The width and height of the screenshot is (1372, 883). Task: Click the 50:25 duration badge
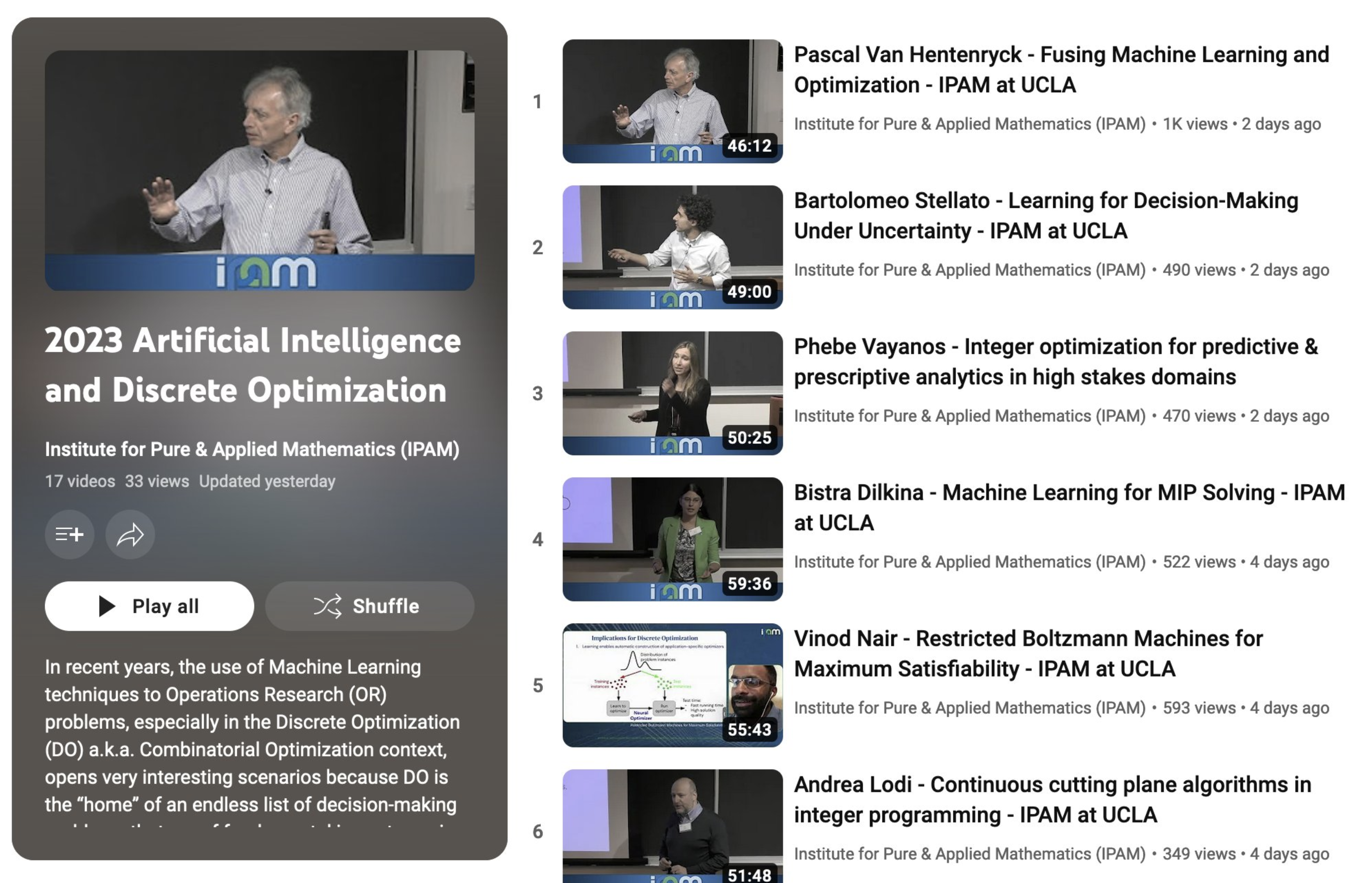coord(750,437)
